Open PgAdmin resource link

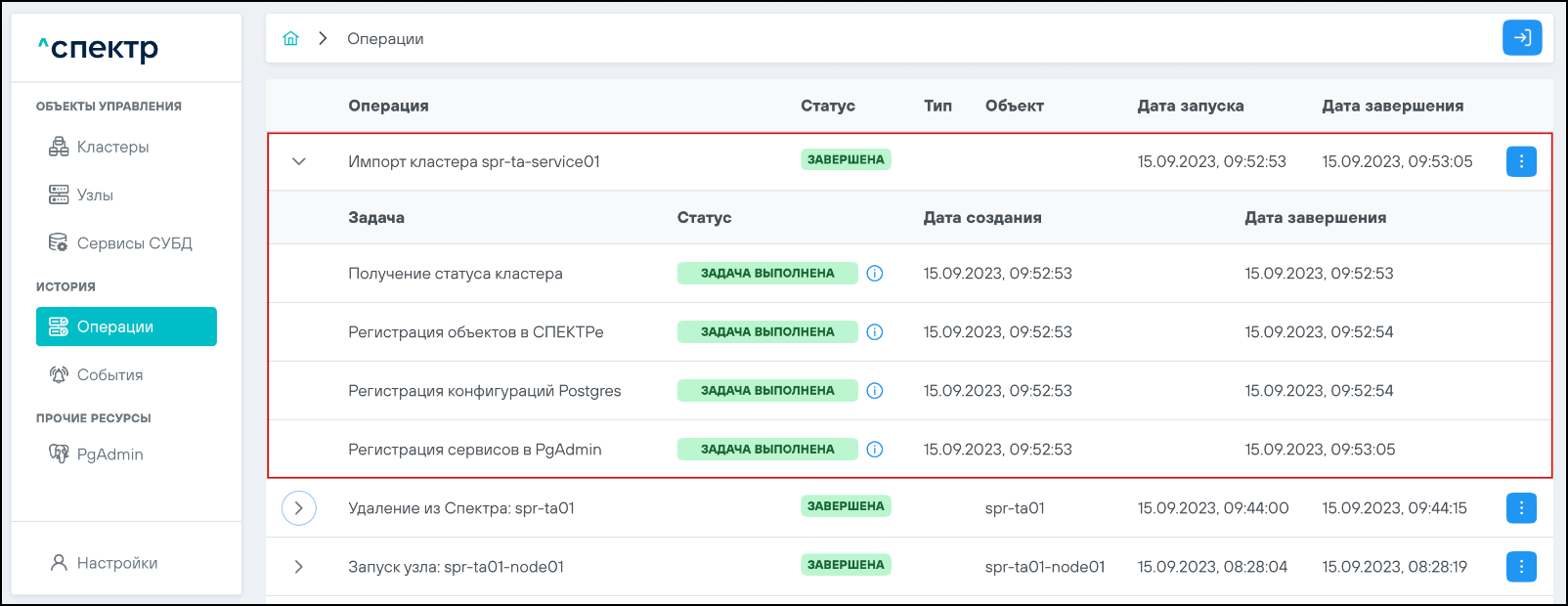[x=109, y=454]
